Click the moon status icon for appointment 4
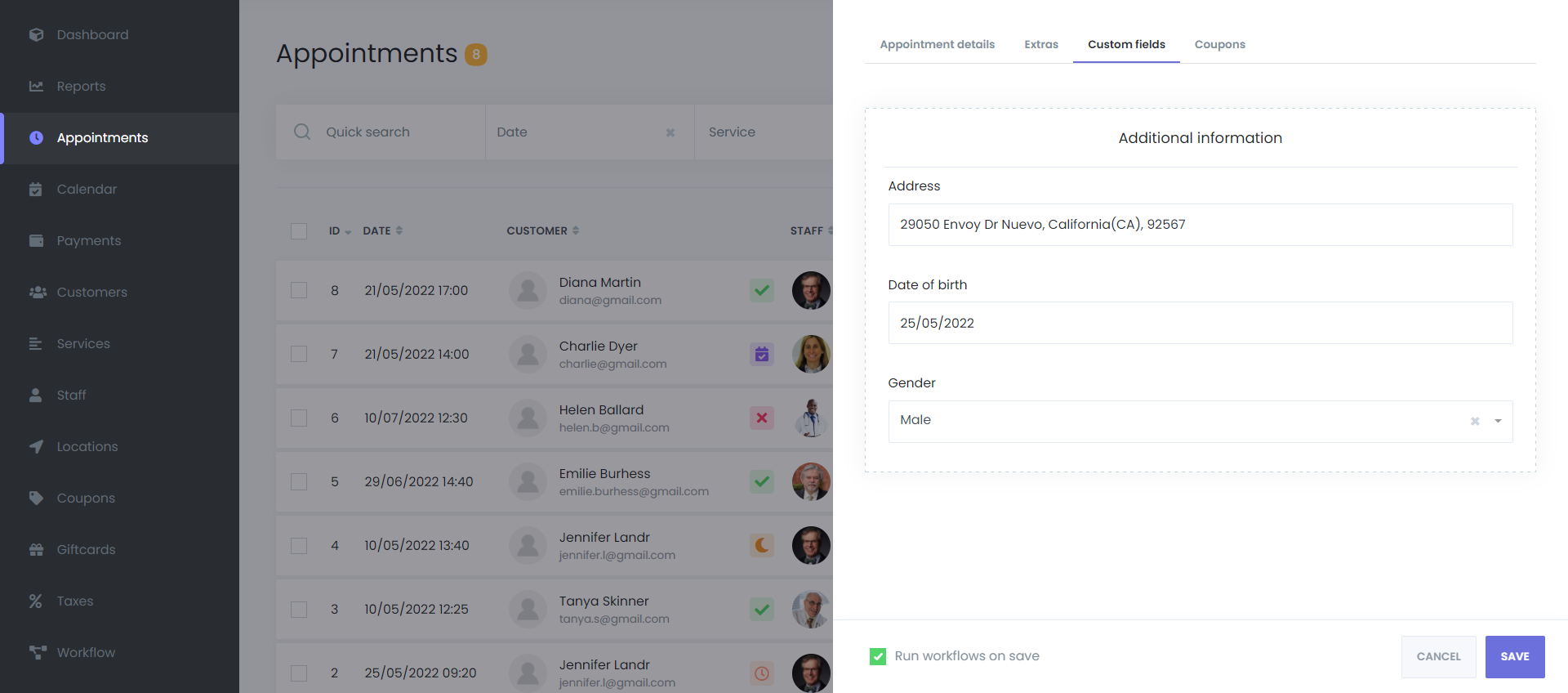 pyautogui.click(x=762, y=545)
